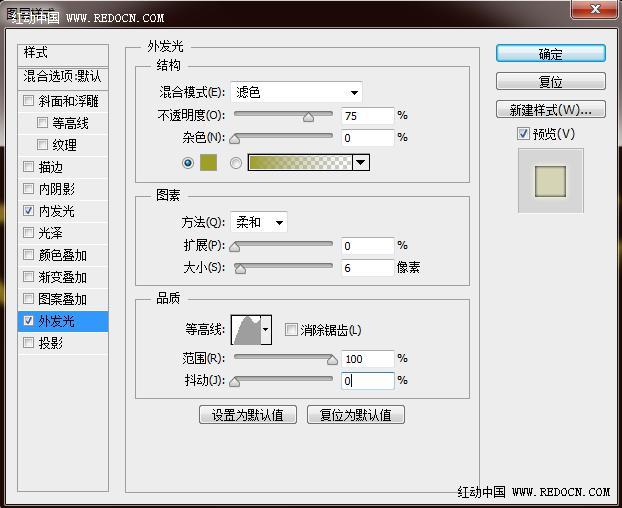Tick the 纹理 checkbox
This screenshot has width=622, height=508.
coord(42,144)
